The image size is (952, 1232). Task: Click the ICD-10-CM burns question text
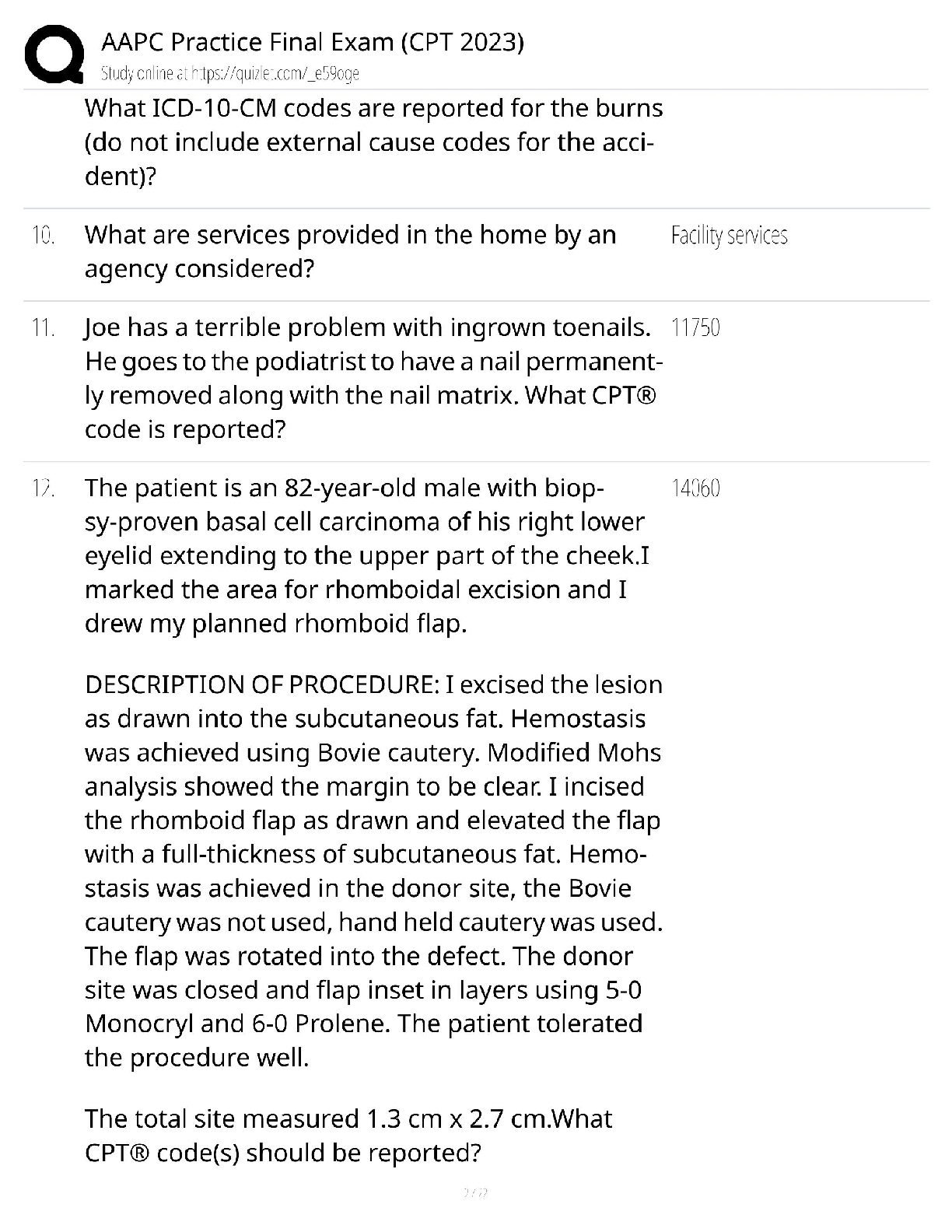point(373,142)
